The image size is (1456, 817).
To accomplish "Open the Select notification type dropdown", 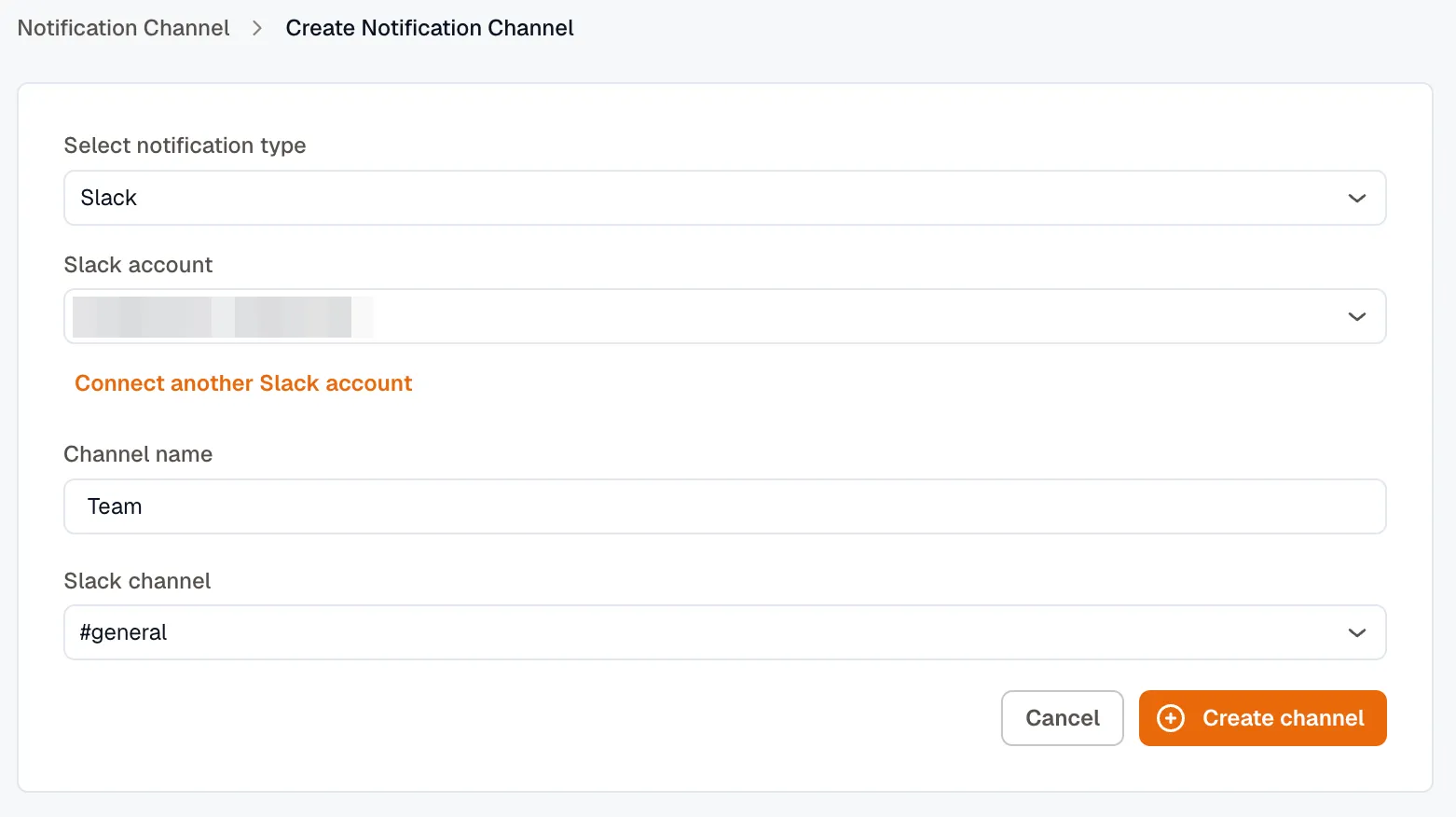I will click(x=725, y=198).
